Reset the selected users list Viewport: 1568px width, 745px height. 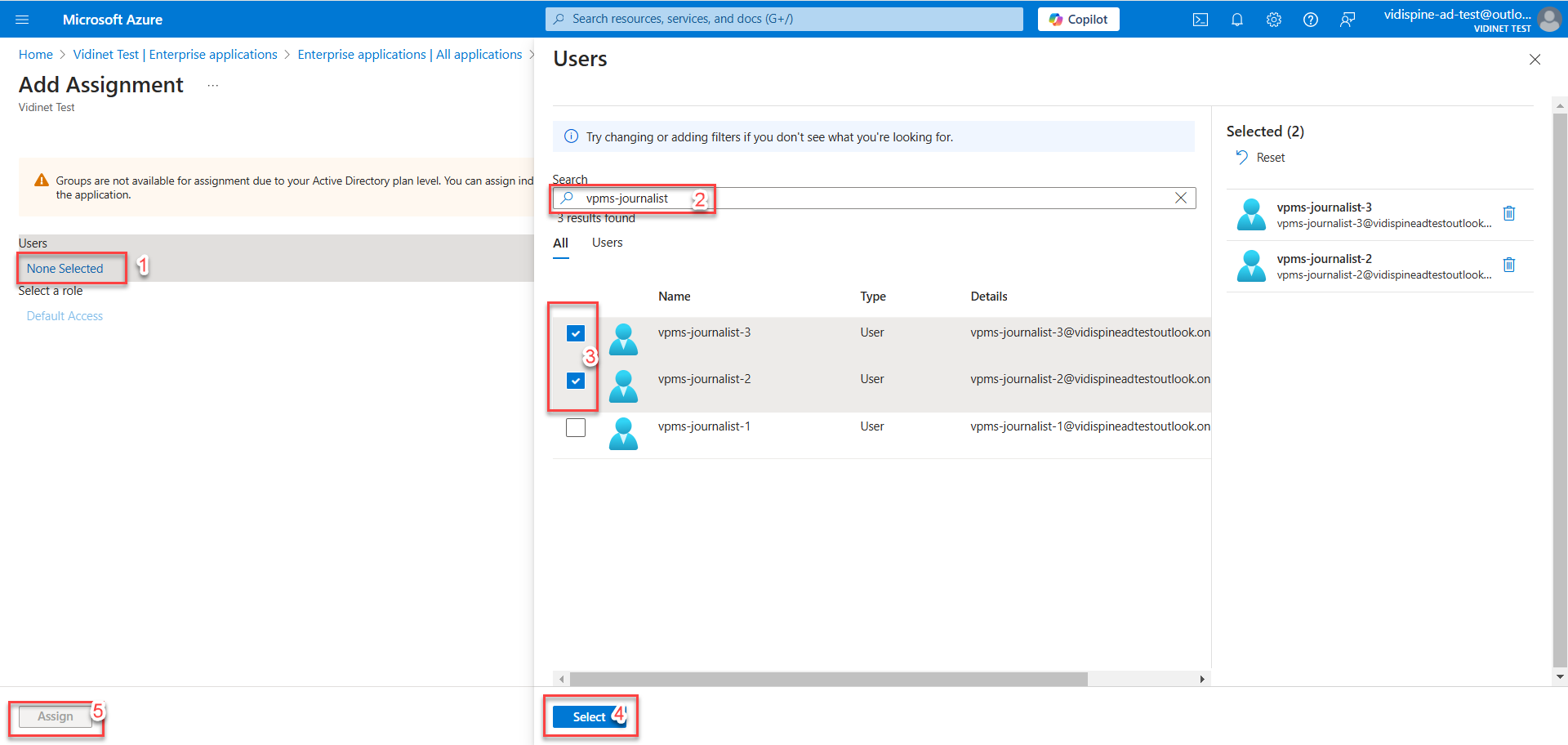tap(1261, 158)
